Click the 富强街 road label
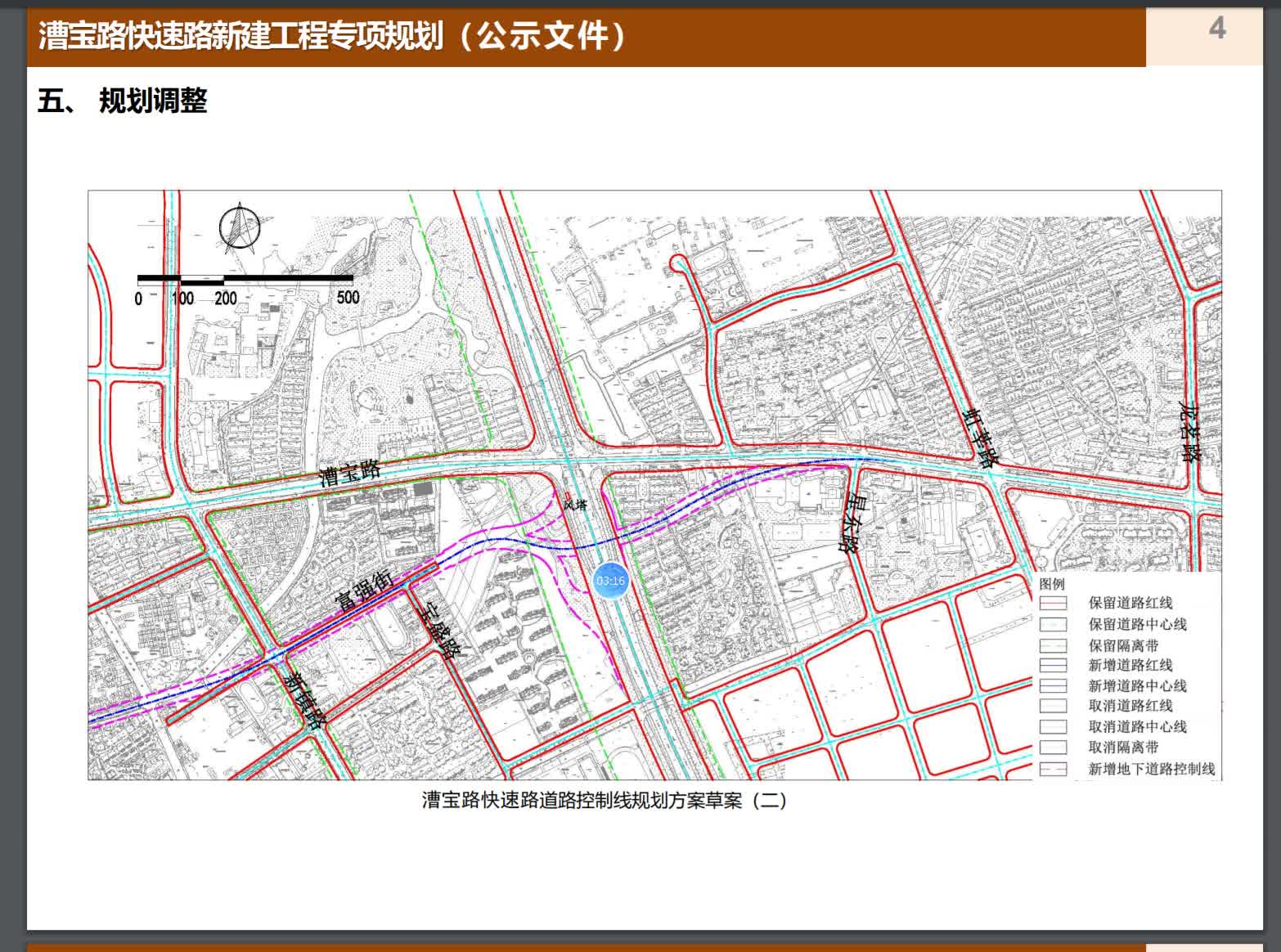This screenshot has width=1281, height=952. click(366, 590)
